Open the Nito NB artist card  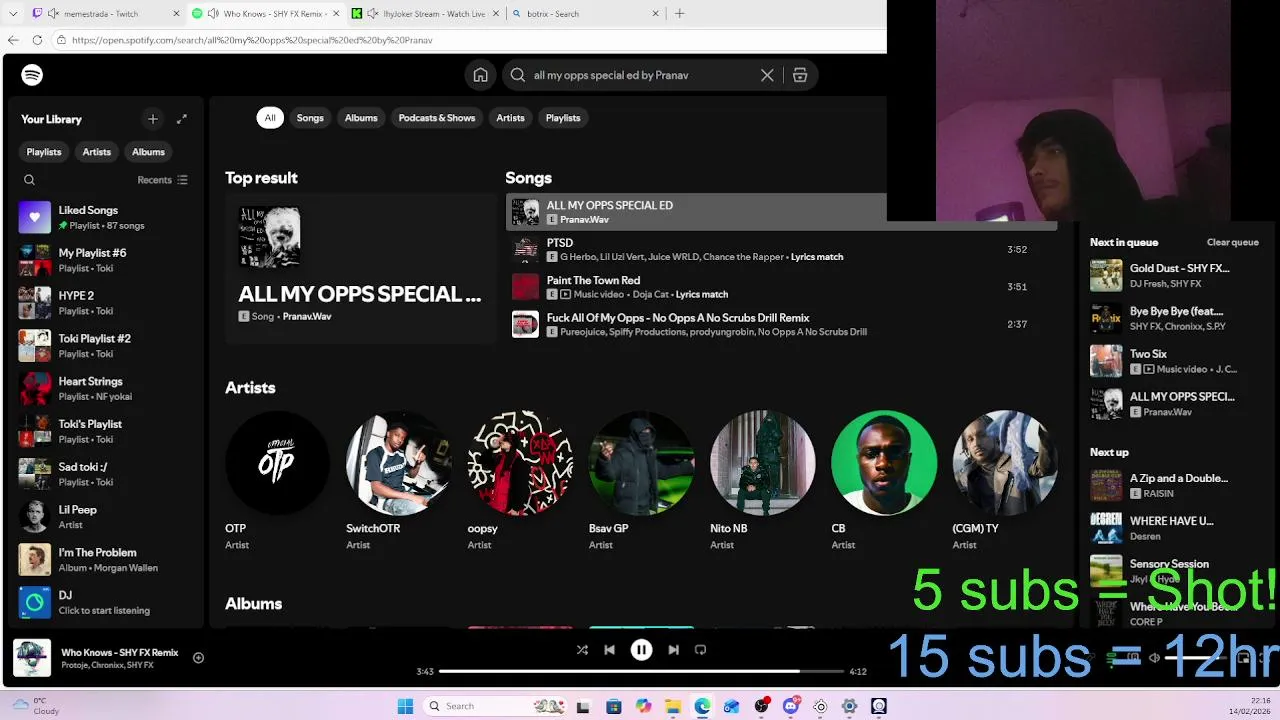tap(762, 479)
